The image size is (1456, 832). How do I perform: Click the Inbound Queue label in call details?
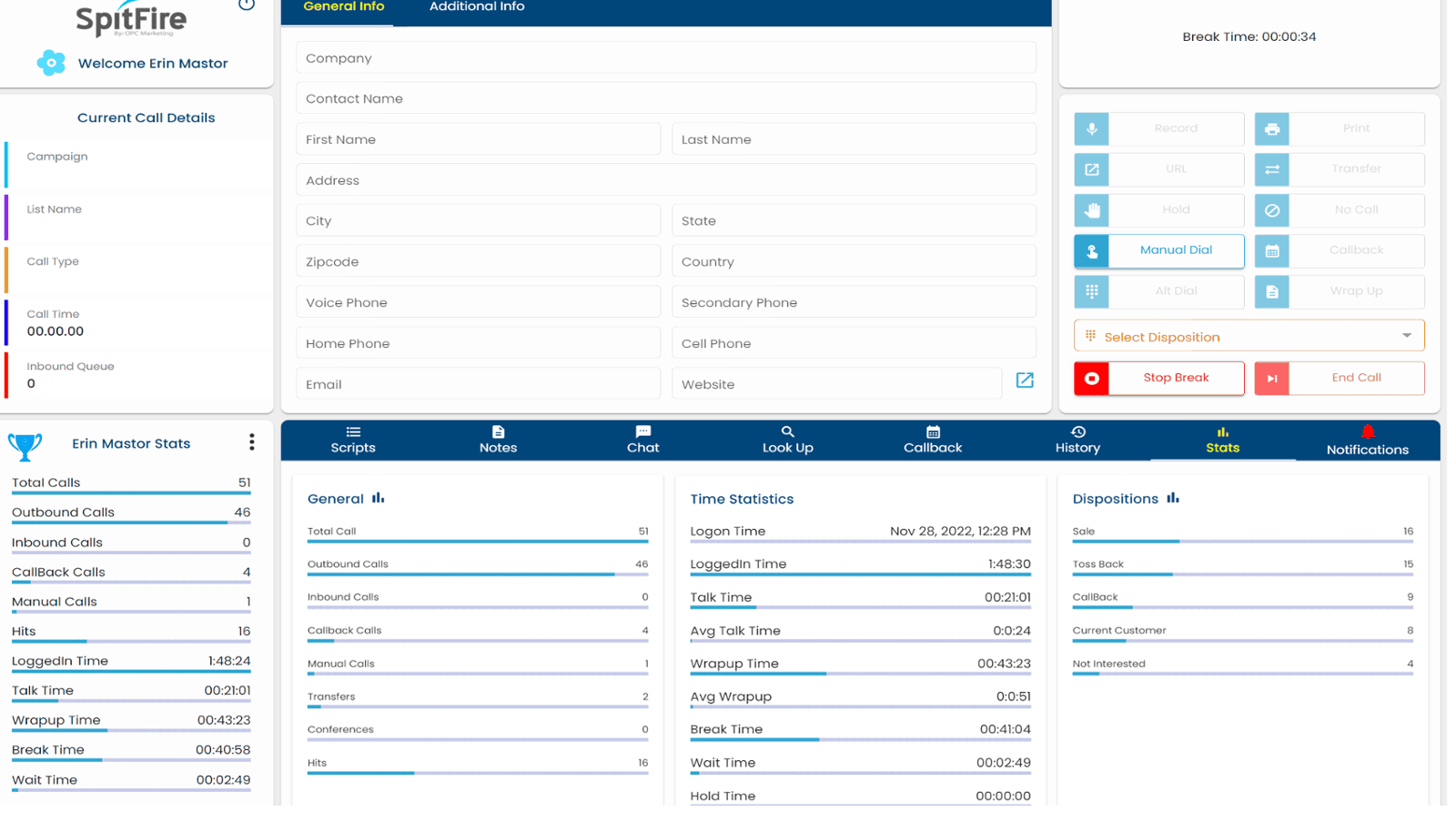[x=70, y=366]
